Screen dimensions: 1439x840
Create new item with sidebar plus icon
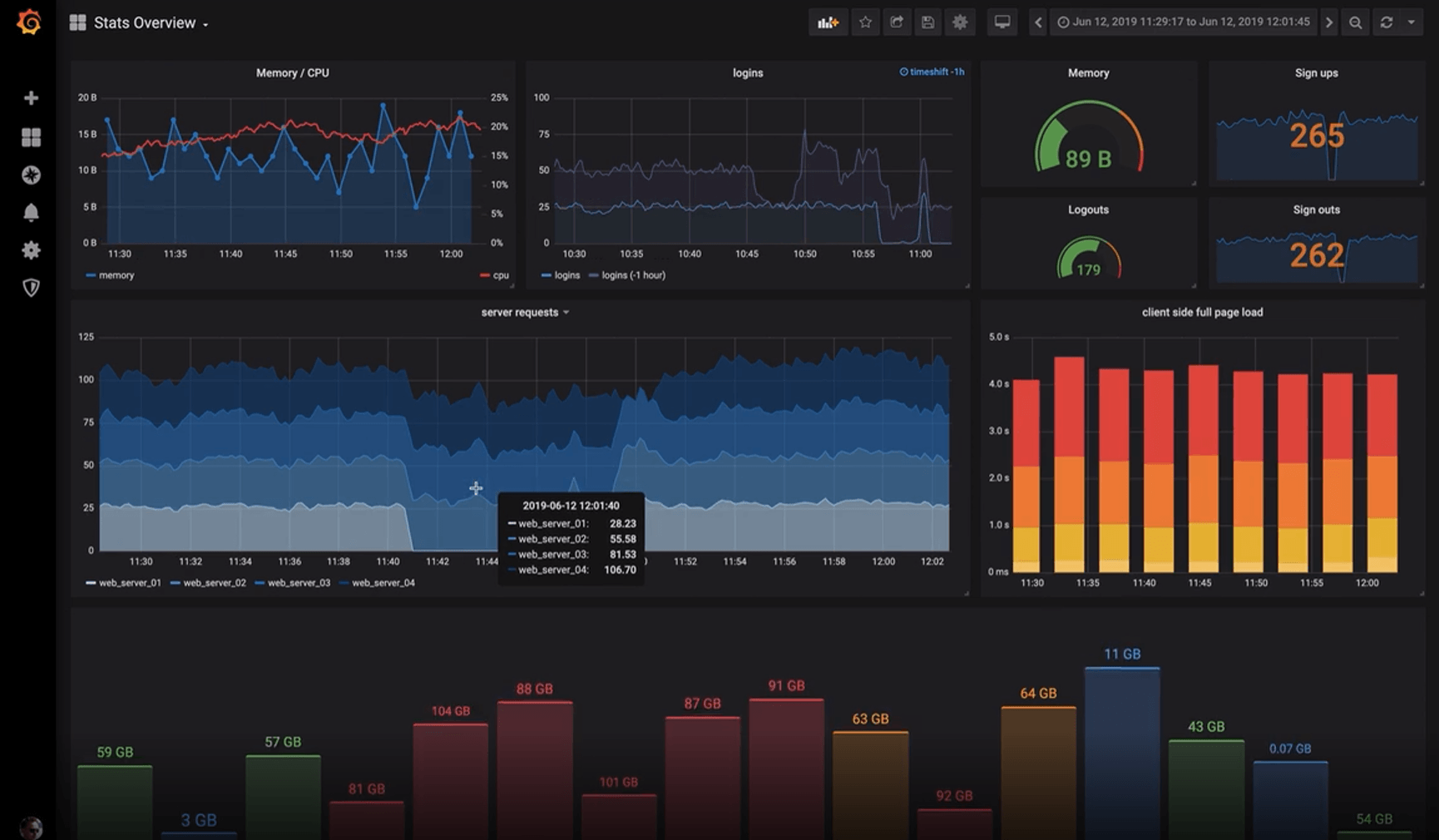point(31,97)
